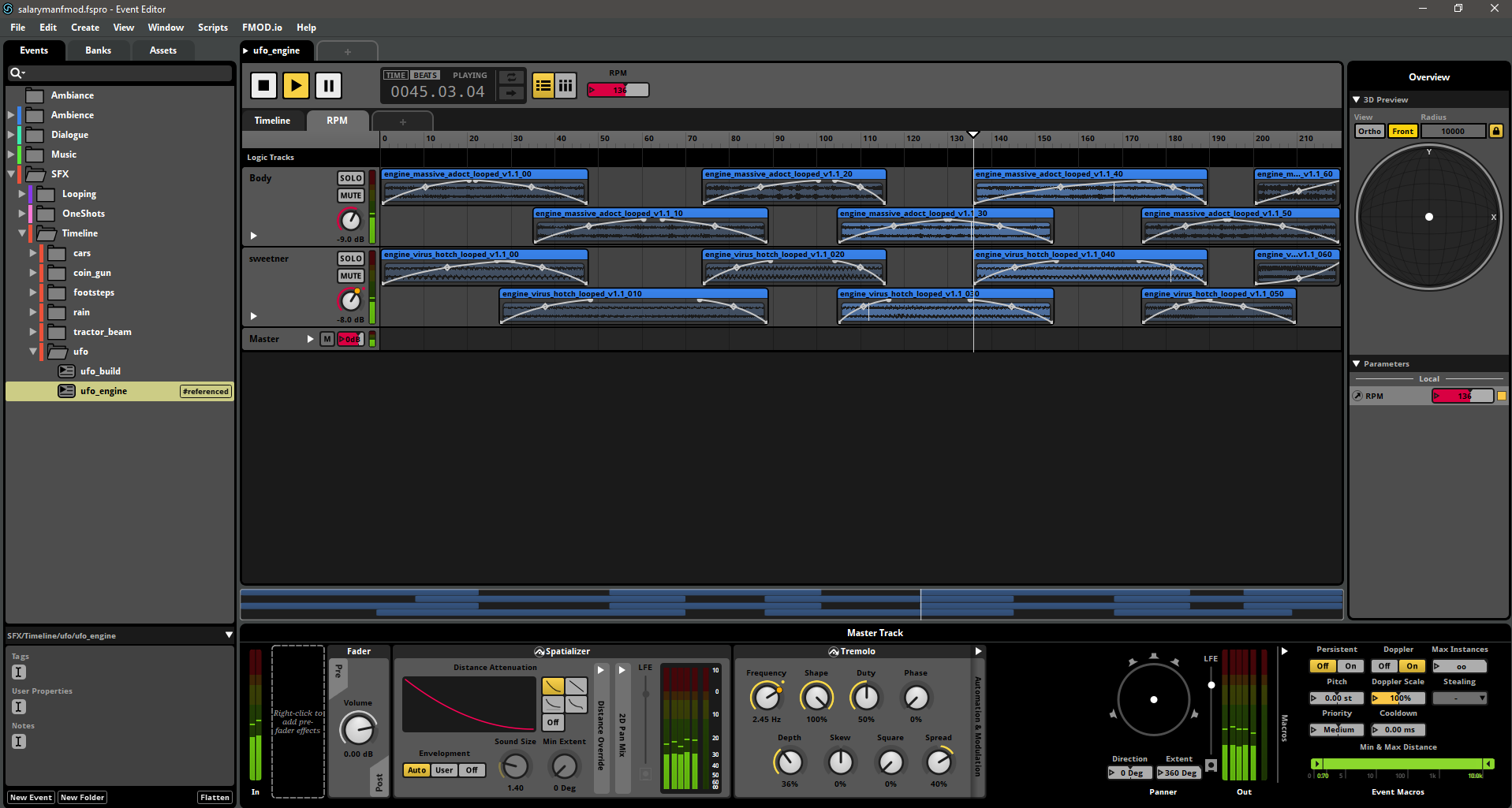Image resolution: width=1512 pixels, height=808 pixels.
Task: Click the Tremolo Frequency knob
Action: [766, 697]
